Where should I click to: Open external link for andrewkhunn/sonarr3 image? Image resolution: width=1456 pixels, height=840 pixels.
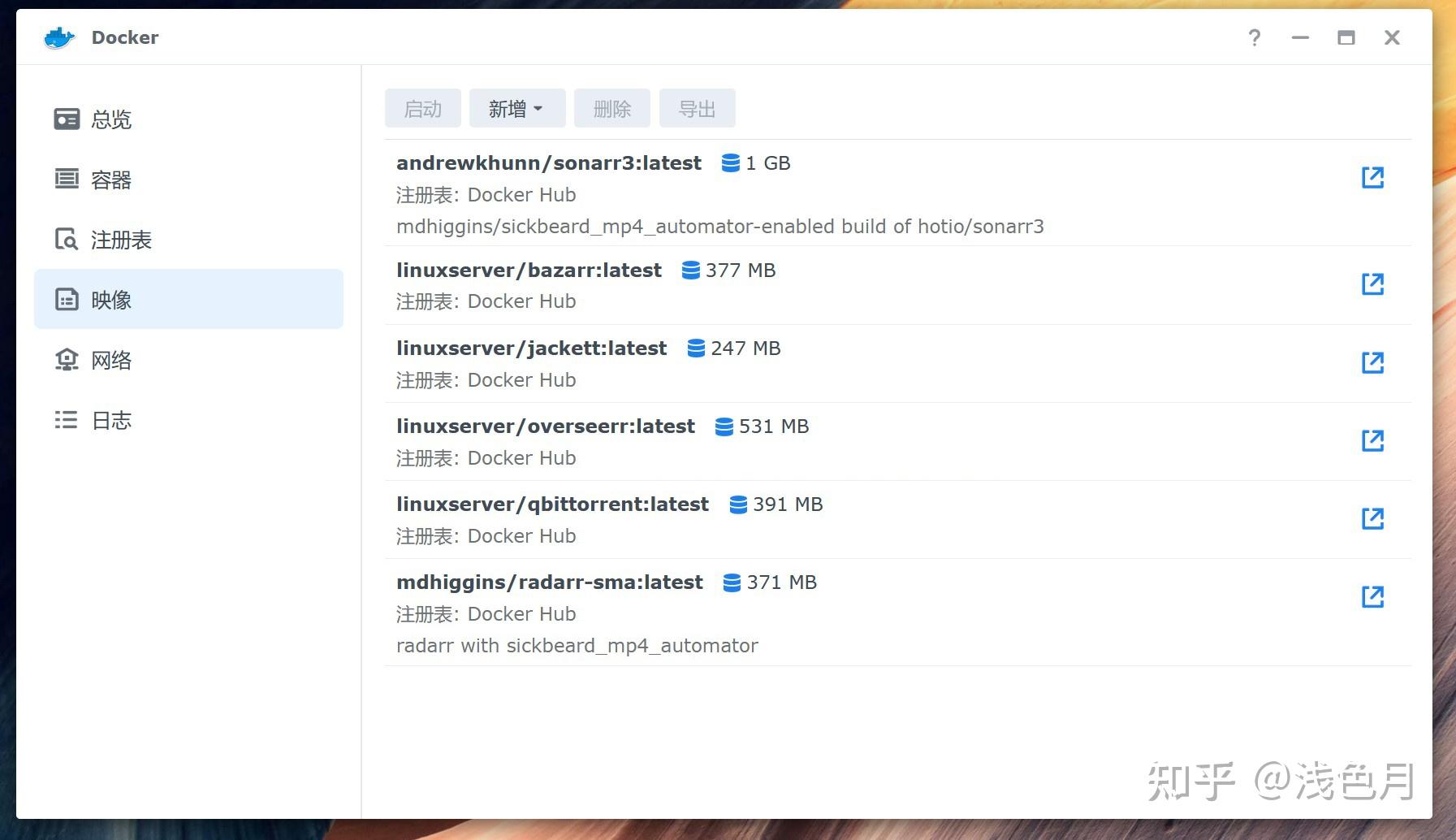pos(1372,177)
